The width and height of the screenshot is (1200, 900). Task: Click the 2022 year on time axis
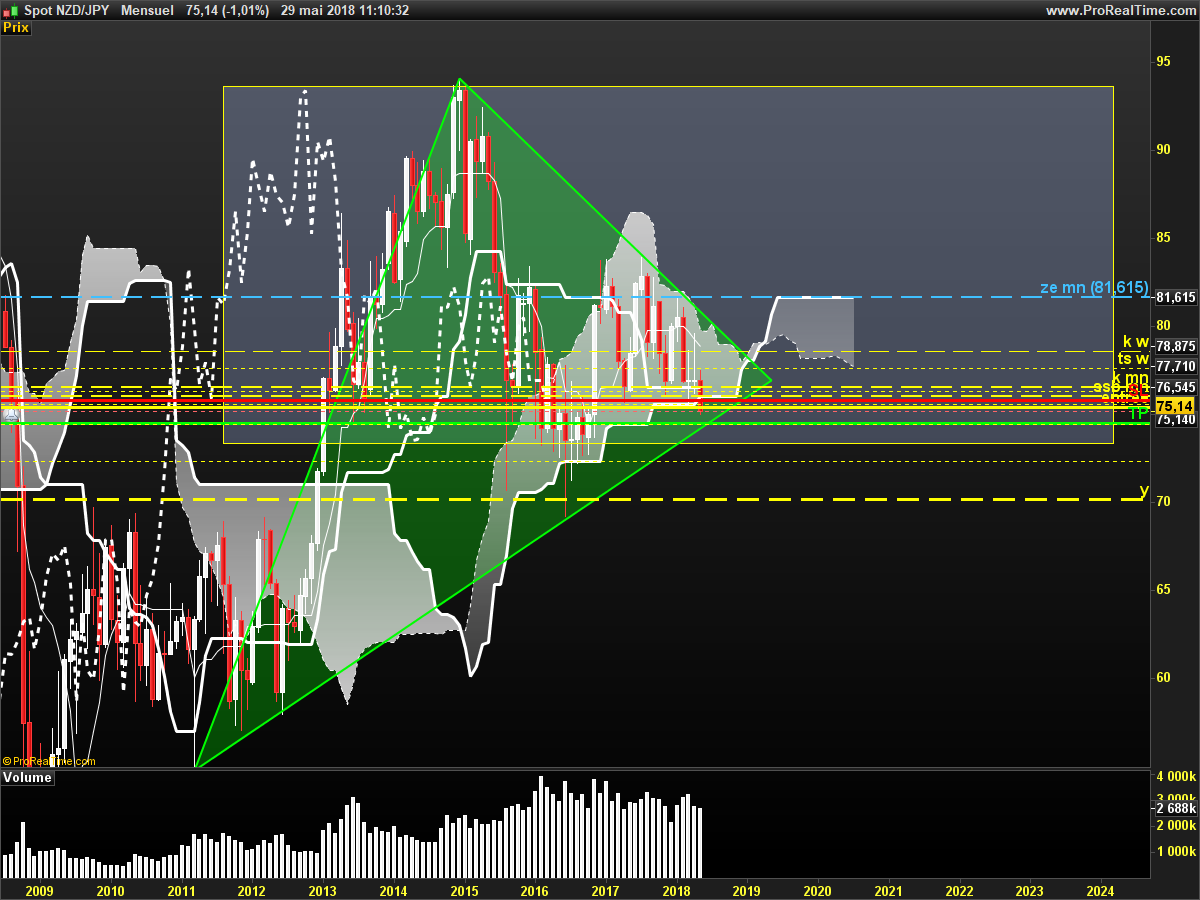click(959, 891)
